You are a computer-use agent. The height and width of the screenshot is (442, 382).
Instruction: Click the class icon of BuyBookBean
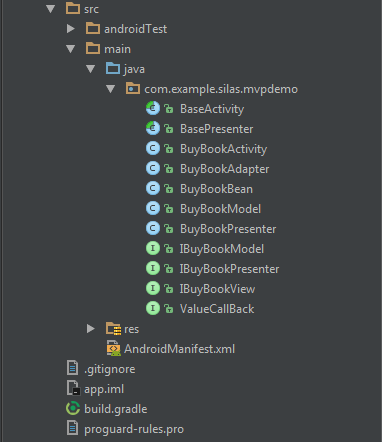pyautogui.click(x=153, y=188)
